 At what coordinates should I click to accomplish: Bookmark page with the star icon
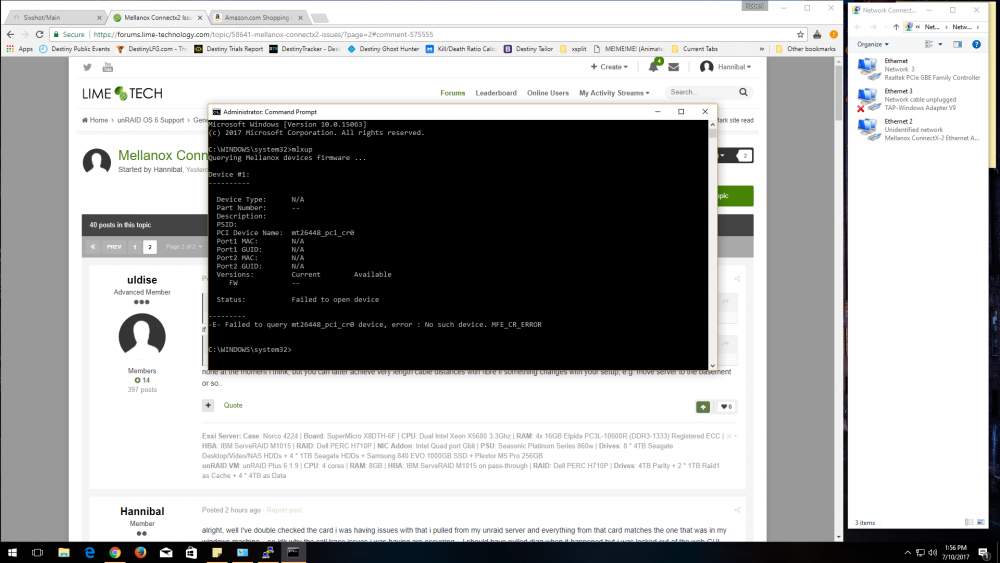coord(800,34)
